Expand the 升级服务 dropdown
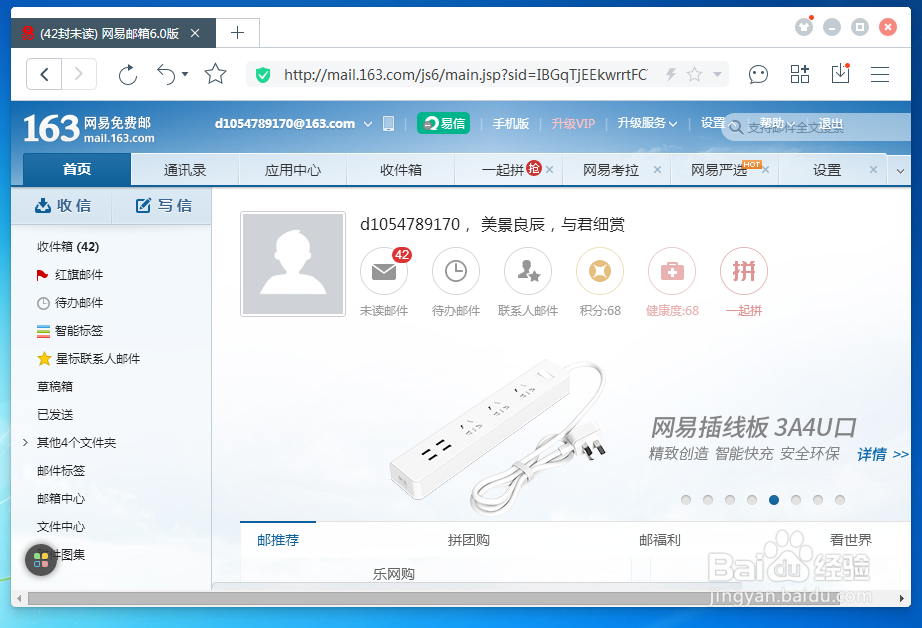Screen dimensions: 922x628 click(647, 123)
